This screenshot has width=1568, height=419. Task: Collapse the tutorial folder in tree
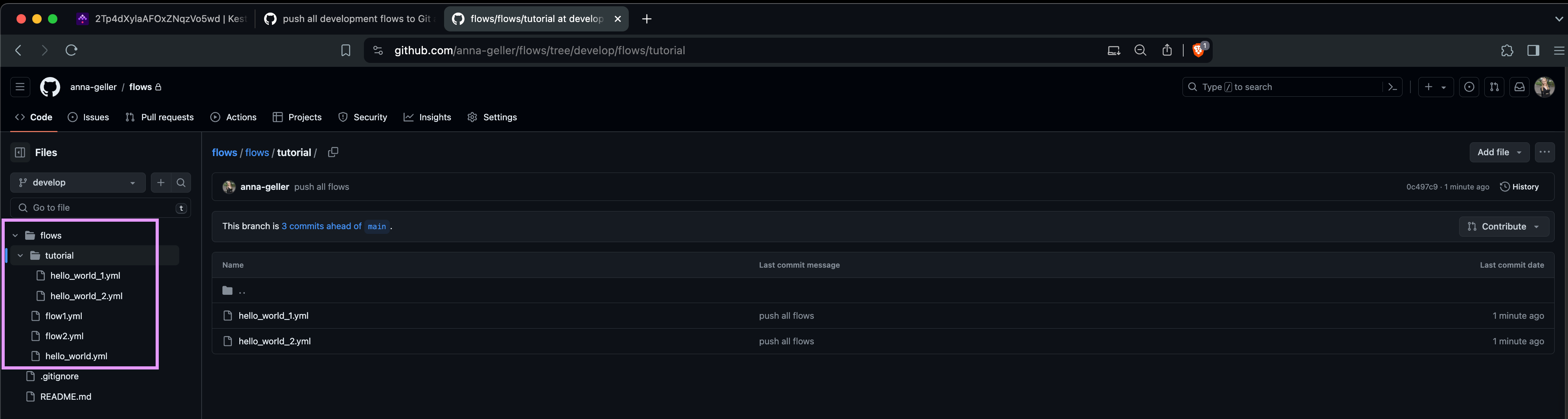coord(21,256)
